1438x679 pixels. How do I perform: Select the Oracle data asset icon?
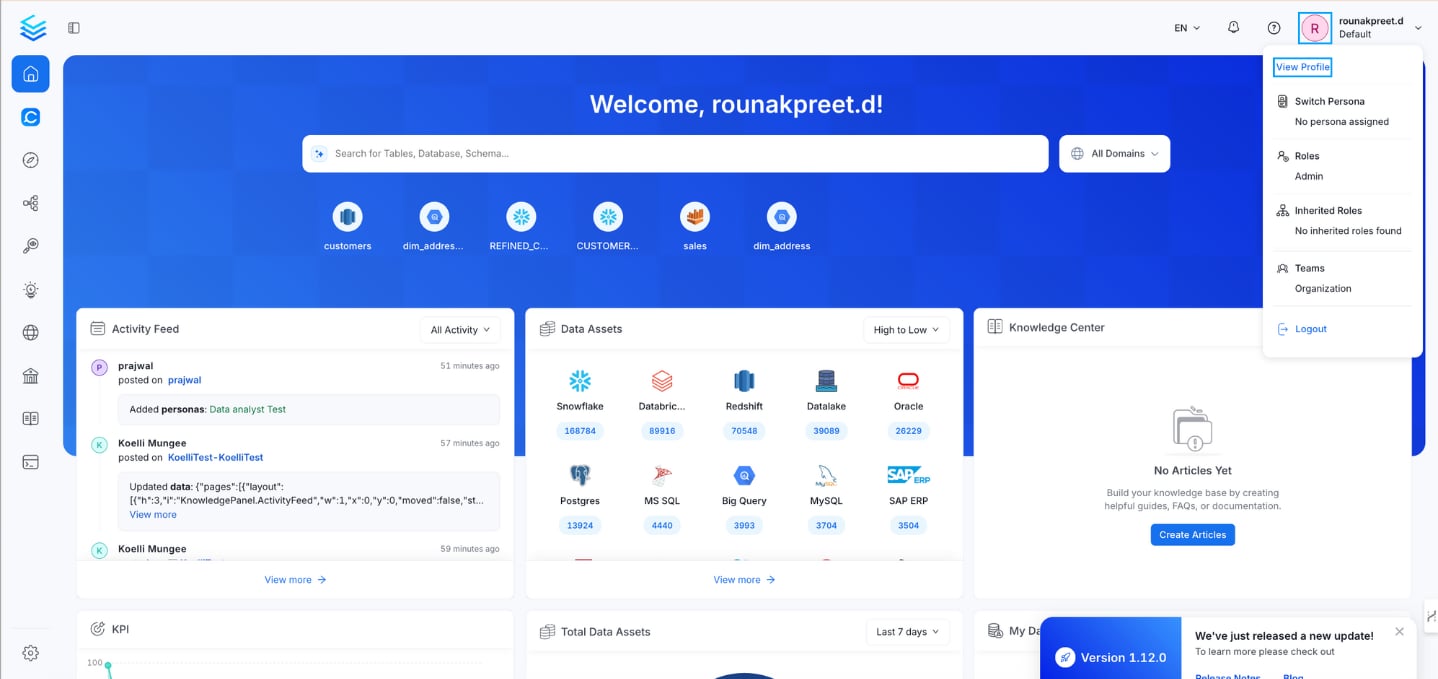tap(908, 381)
